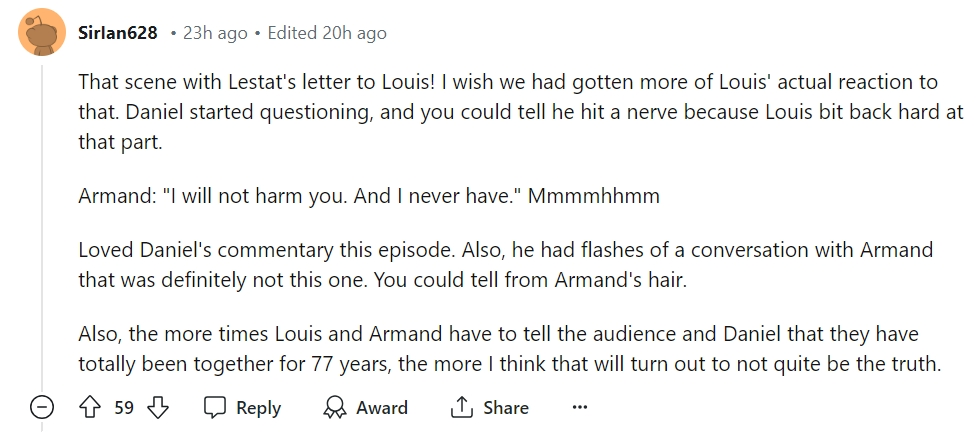Click the 'Edited 20h ago' label
Screen dimensions: 976x432
coord(327,33)
